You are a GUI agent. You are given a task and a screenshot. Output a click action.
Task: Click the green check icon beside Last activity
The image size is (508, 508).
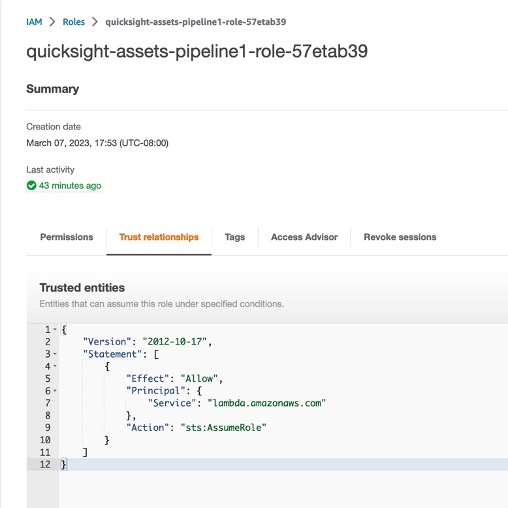(x=31, y=185)
